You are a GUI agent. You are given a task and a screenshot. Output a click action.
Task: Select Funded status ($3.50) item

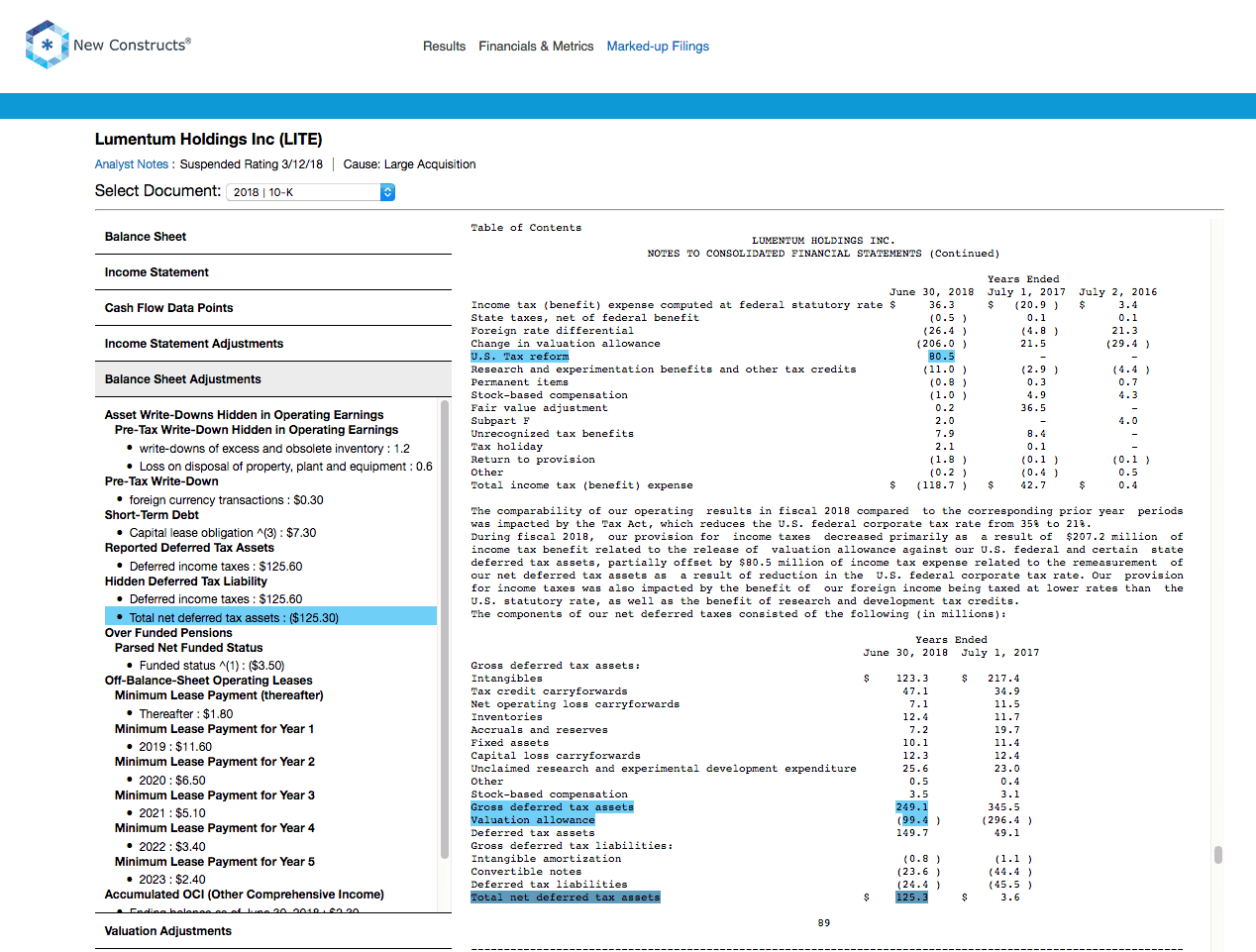[x=212, y=666]
